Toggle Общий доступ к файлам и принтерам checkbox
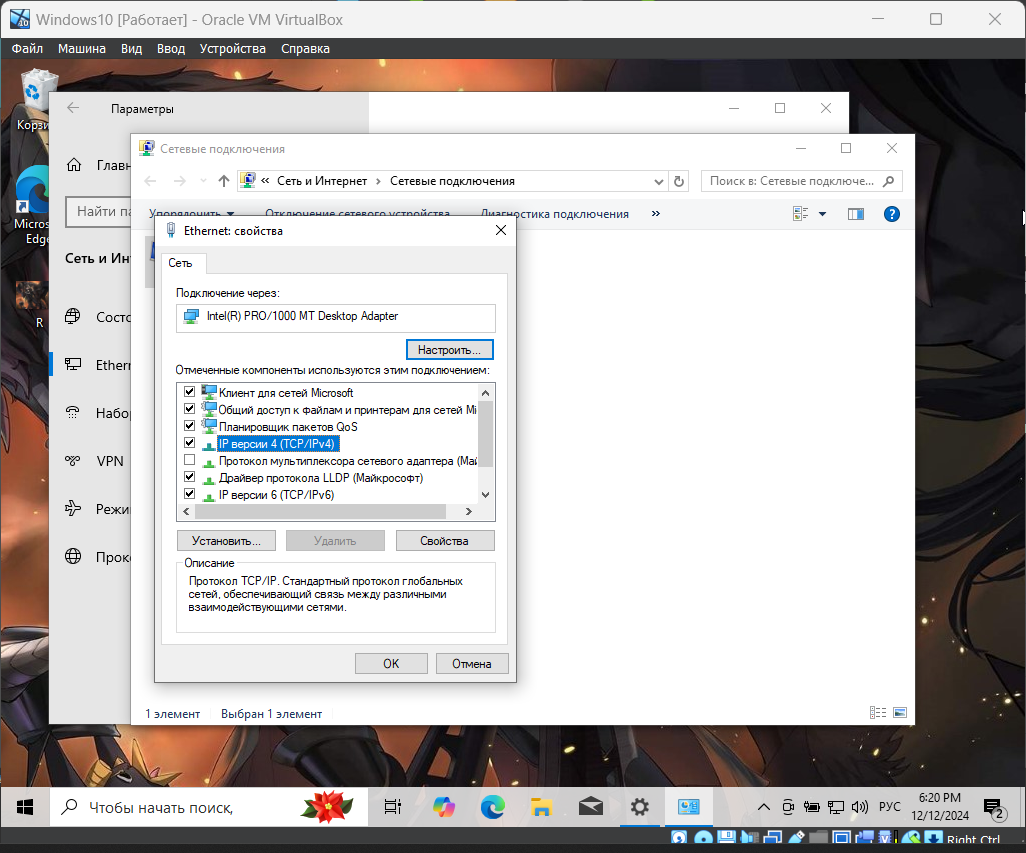The image size is (1026, 853). (189, 409)
